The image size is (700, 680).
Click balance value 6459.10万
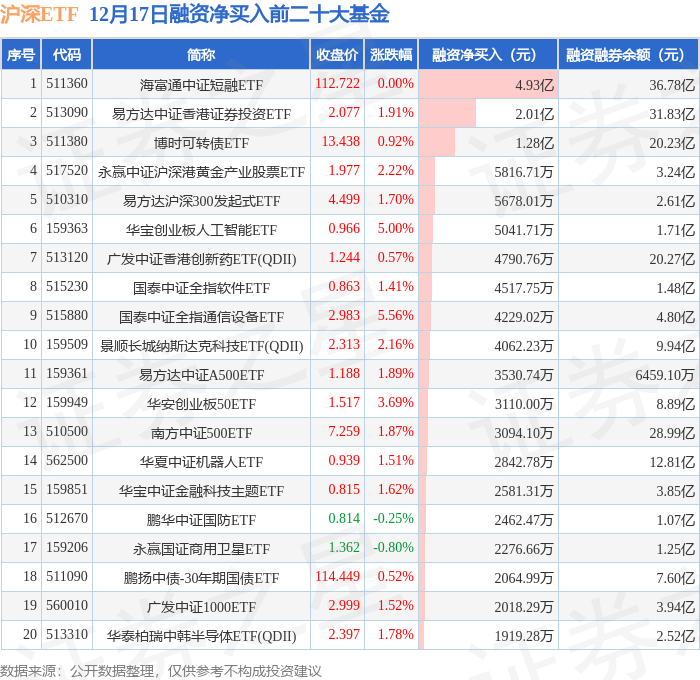(x=665, y=375)
